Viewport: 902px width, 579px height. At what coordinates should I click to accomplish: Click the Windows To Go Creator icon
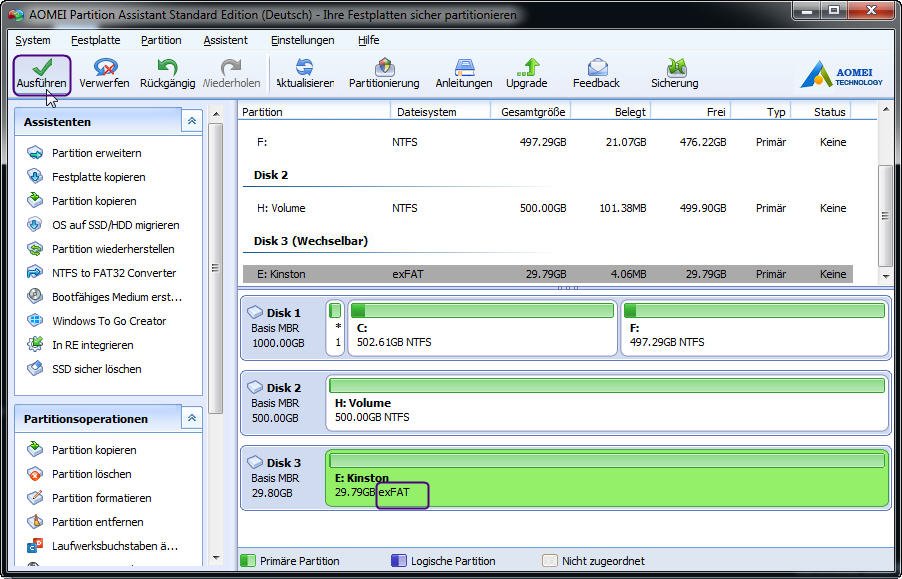tap(35, 321)
